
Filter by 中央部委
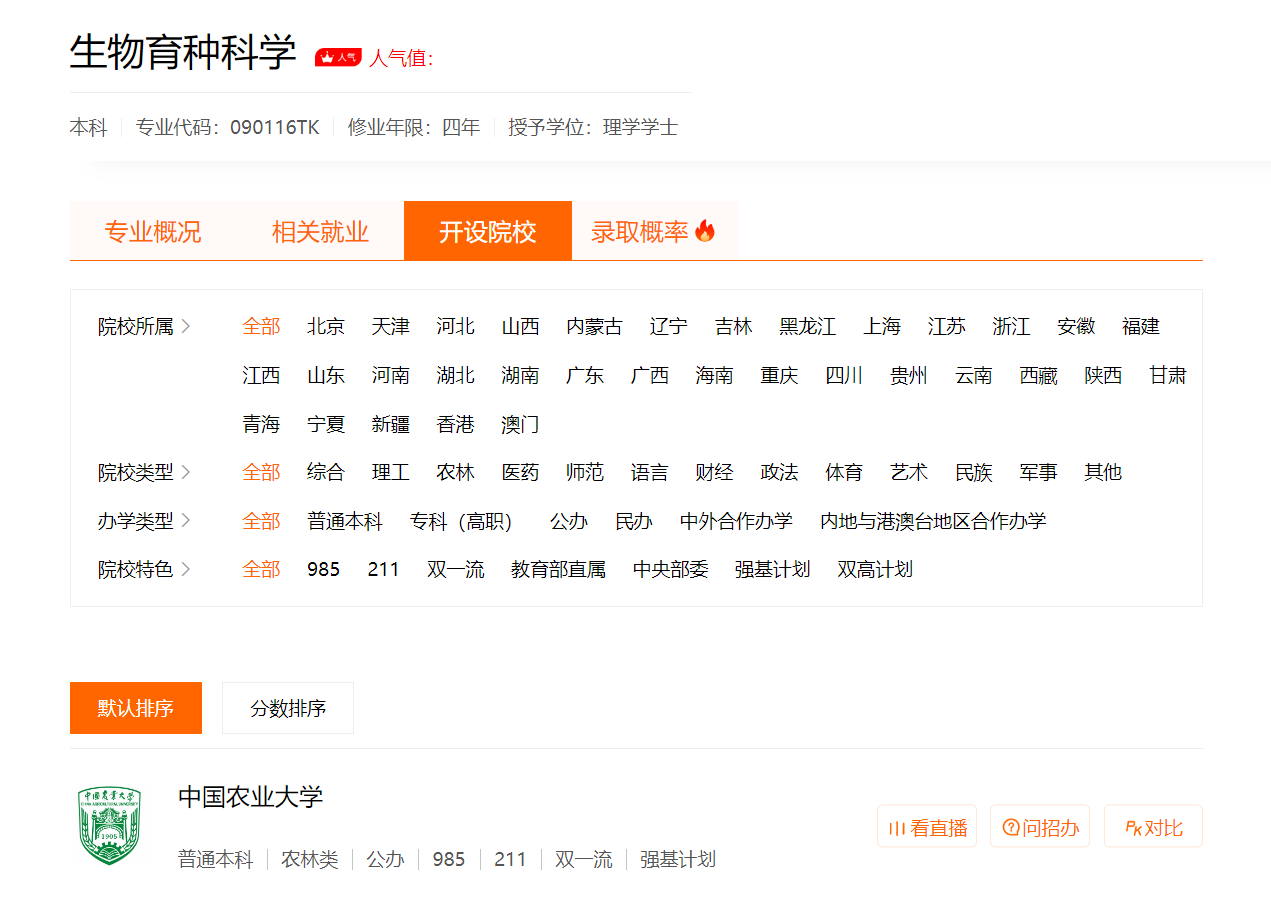tap(671, 569)
